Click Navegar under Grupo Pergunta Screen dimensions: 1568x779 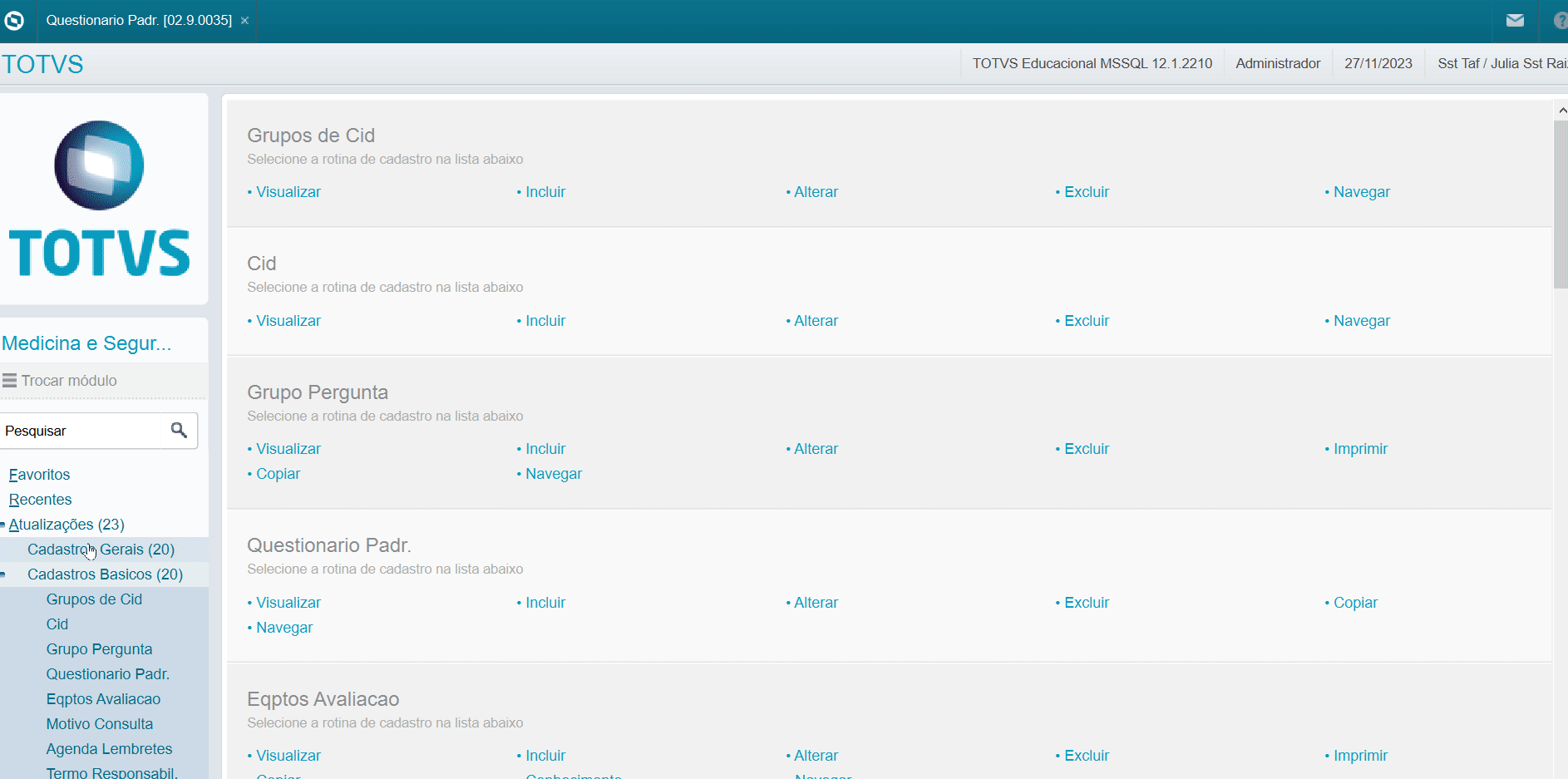click(554, 474)
